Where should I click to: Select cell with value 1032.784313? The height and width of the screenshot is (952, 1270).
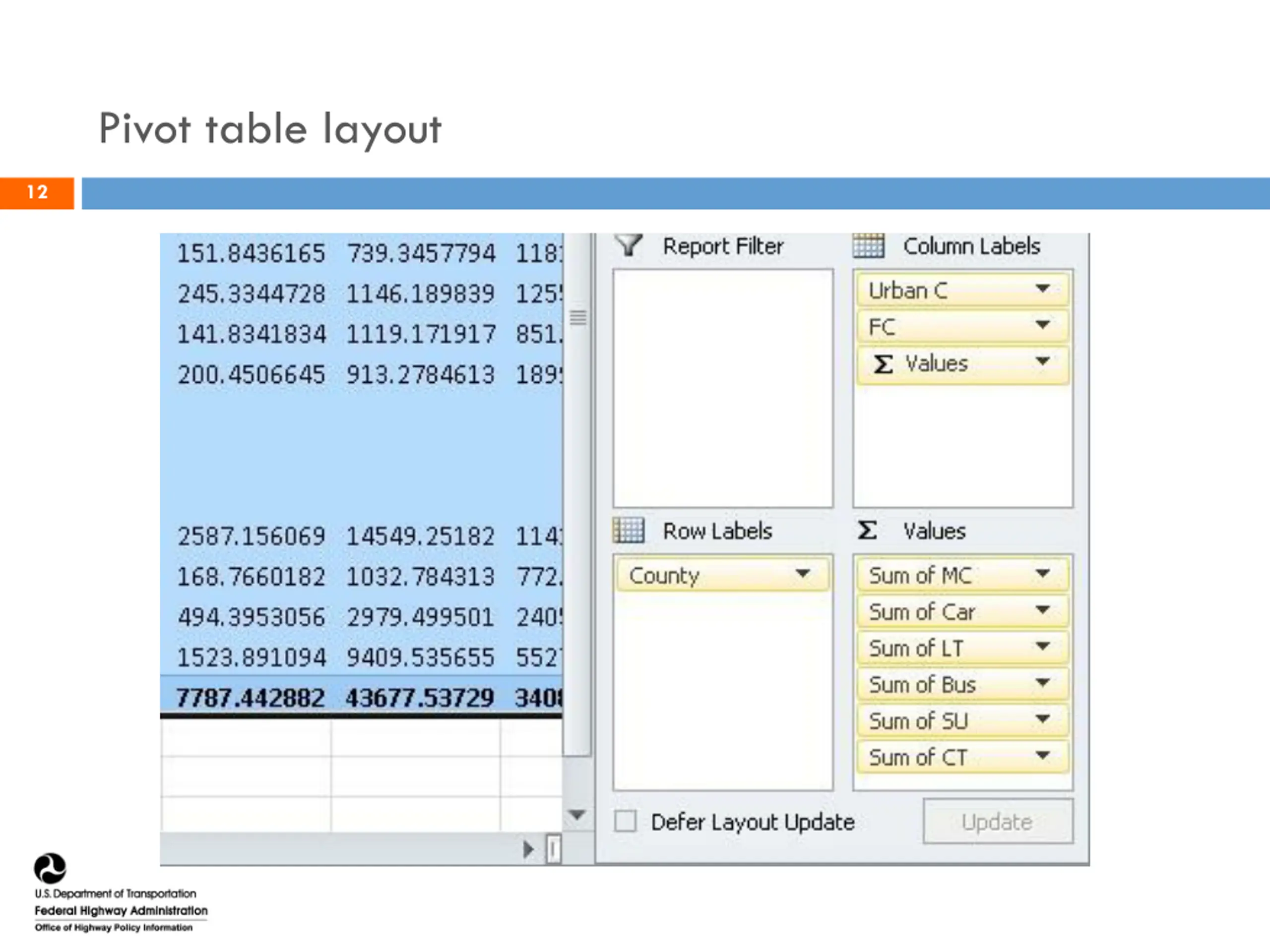[x=421, y=577]
